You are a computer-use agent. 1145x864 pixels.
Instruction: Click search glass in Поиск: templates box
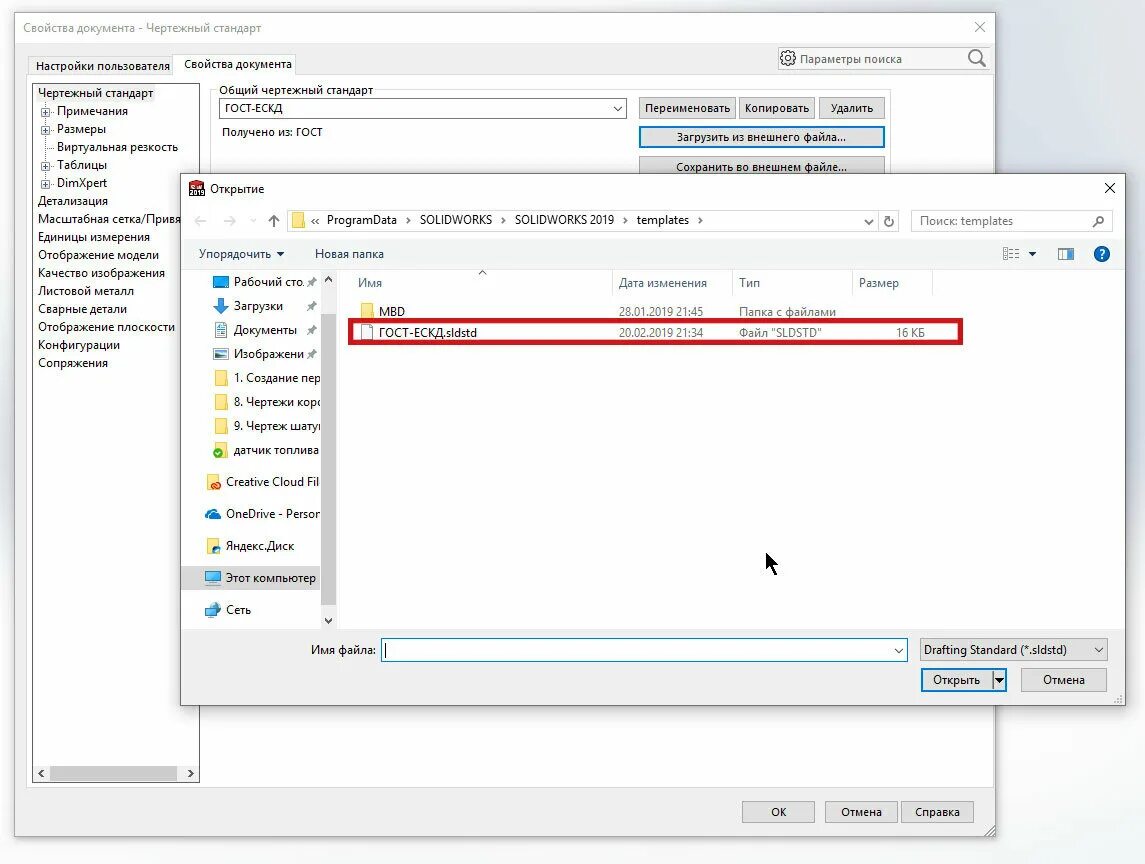click(x=1098, y=221)
